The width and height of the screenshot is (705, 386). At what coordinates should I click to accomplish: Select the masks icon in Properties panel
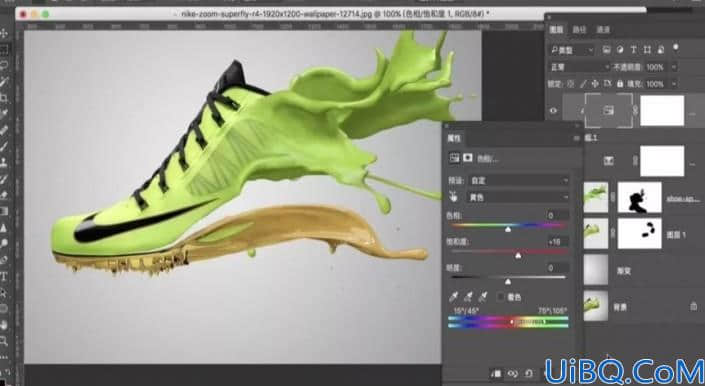click(x=468, y=158)
